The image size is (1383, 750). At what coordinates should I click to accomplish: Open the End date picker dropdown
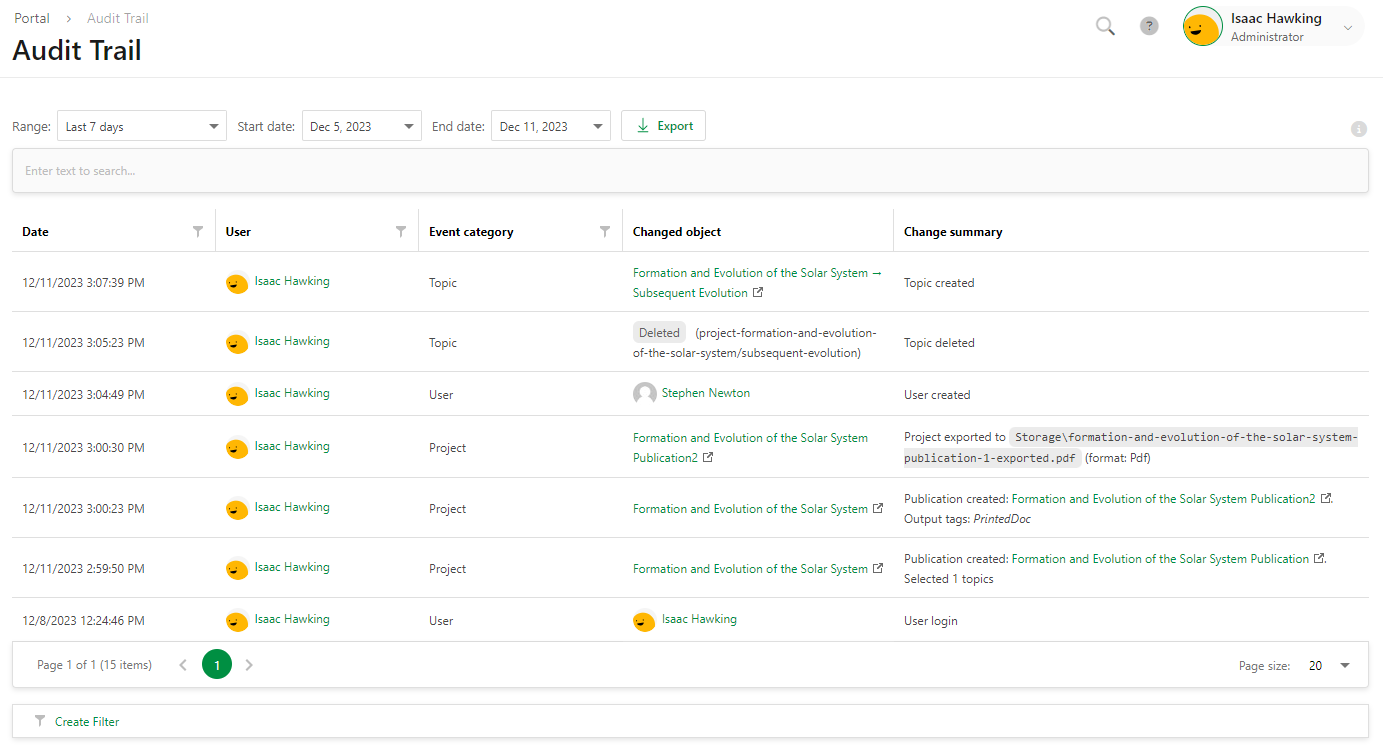coord(597,127)
